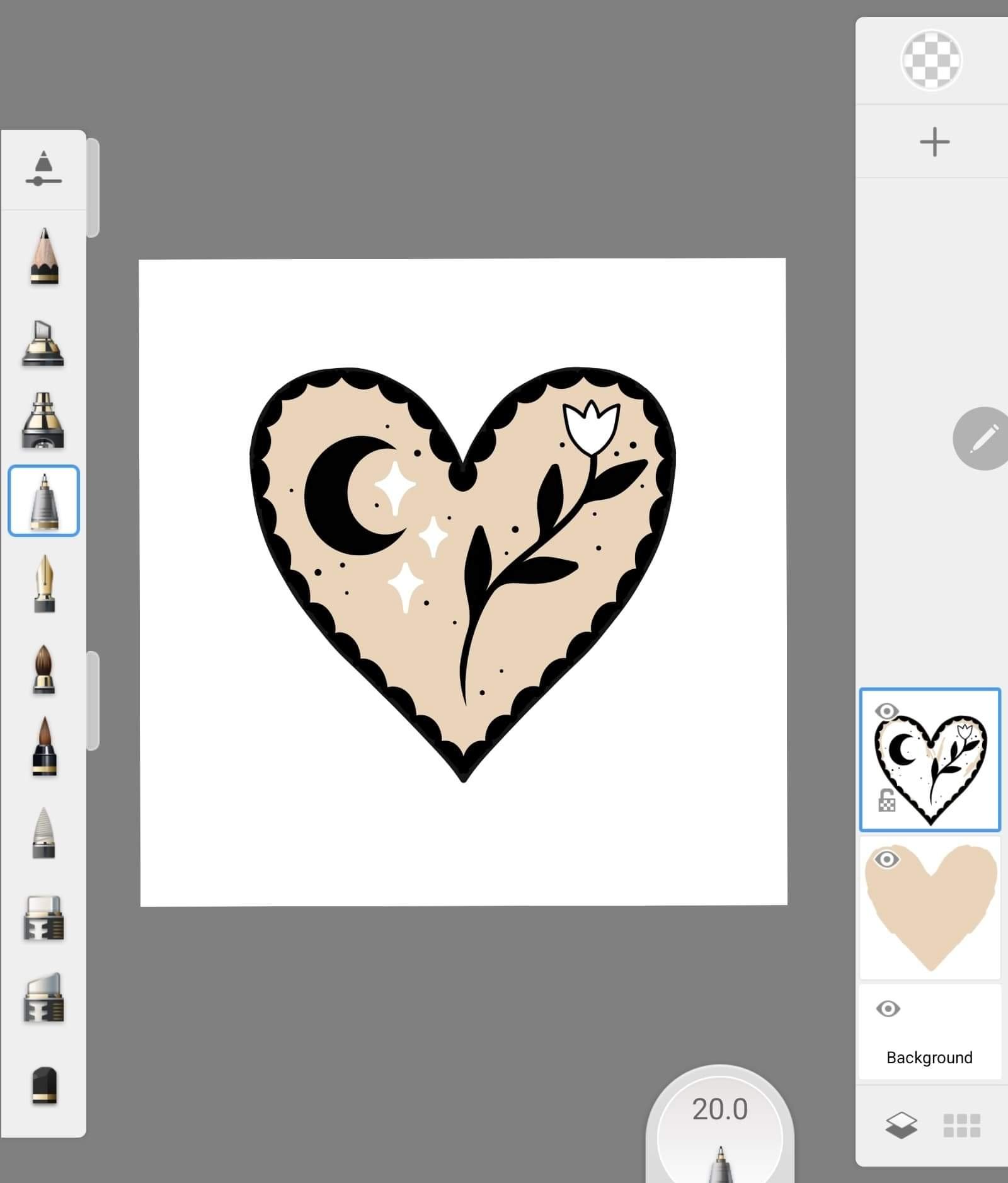Grab the upper brush palette handle
Viewport: 1008px width, 1183px height.
point(93,188)
